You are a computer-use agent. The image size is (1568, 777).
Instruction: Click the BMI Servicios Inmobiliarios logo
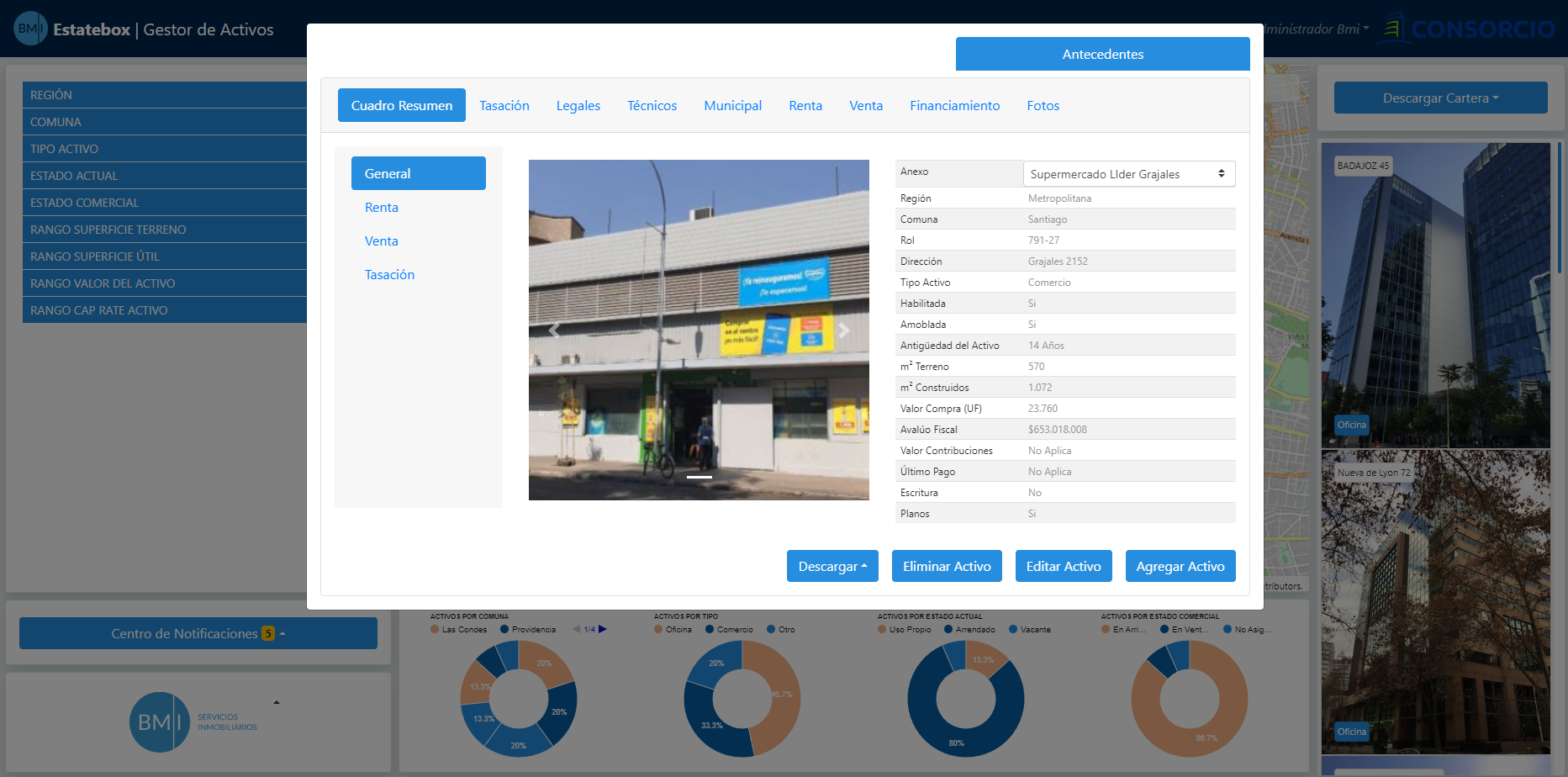pyautogui.click(x=193, y=722)
